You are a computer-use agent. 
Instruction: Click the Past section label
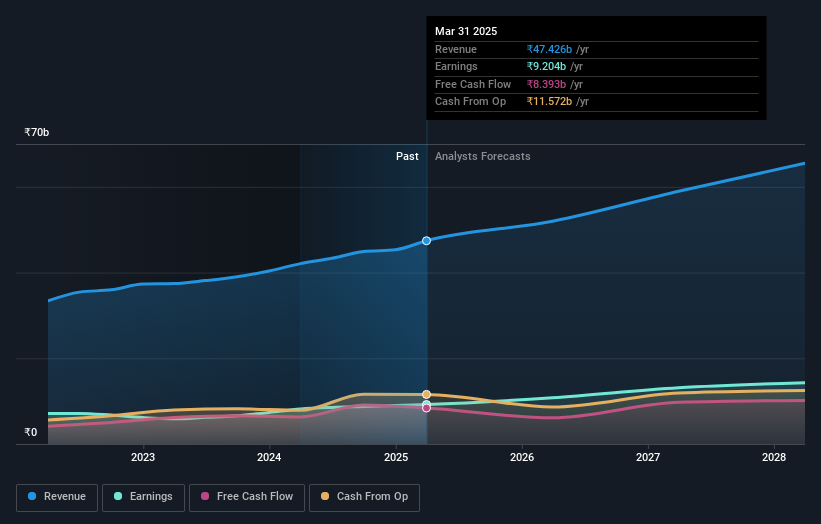click(x=407, y=157)
